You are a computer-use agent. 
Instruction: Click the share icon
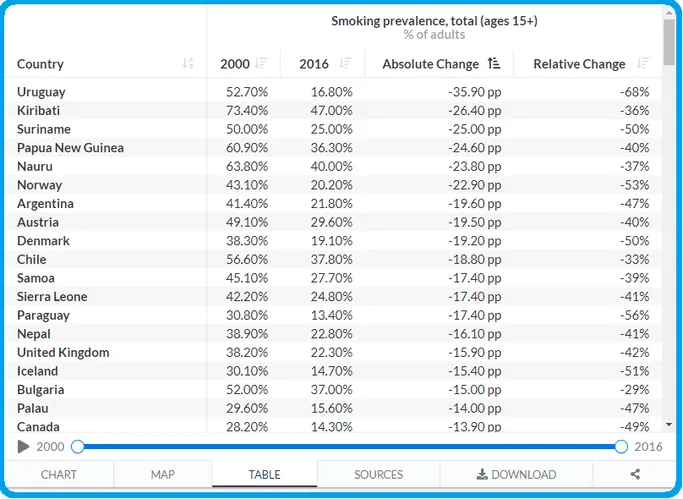pos(635,474)
